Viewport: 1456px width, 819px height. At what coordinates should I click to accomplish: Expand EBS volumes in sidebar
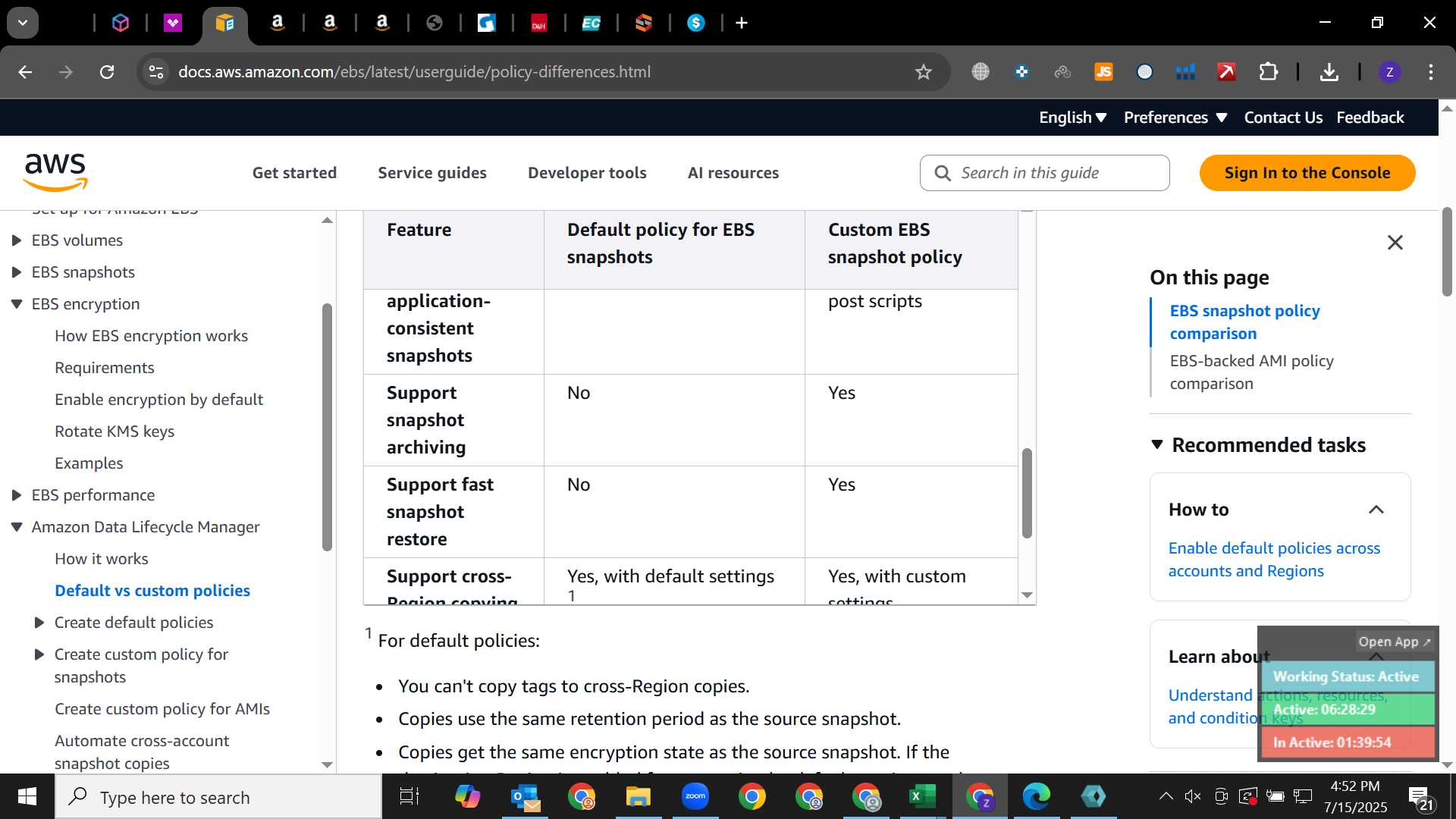(x=17, y=240)
